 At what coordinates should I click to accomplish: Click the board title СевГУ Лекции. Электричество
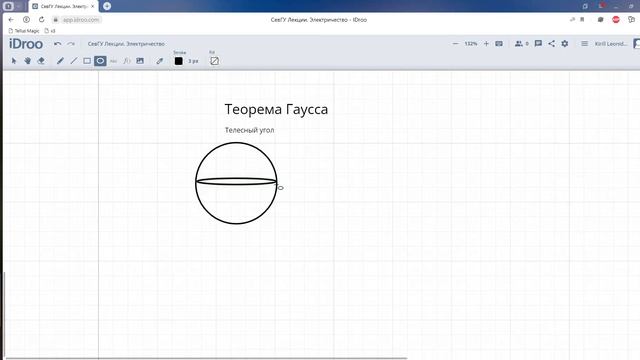[126, 44]
